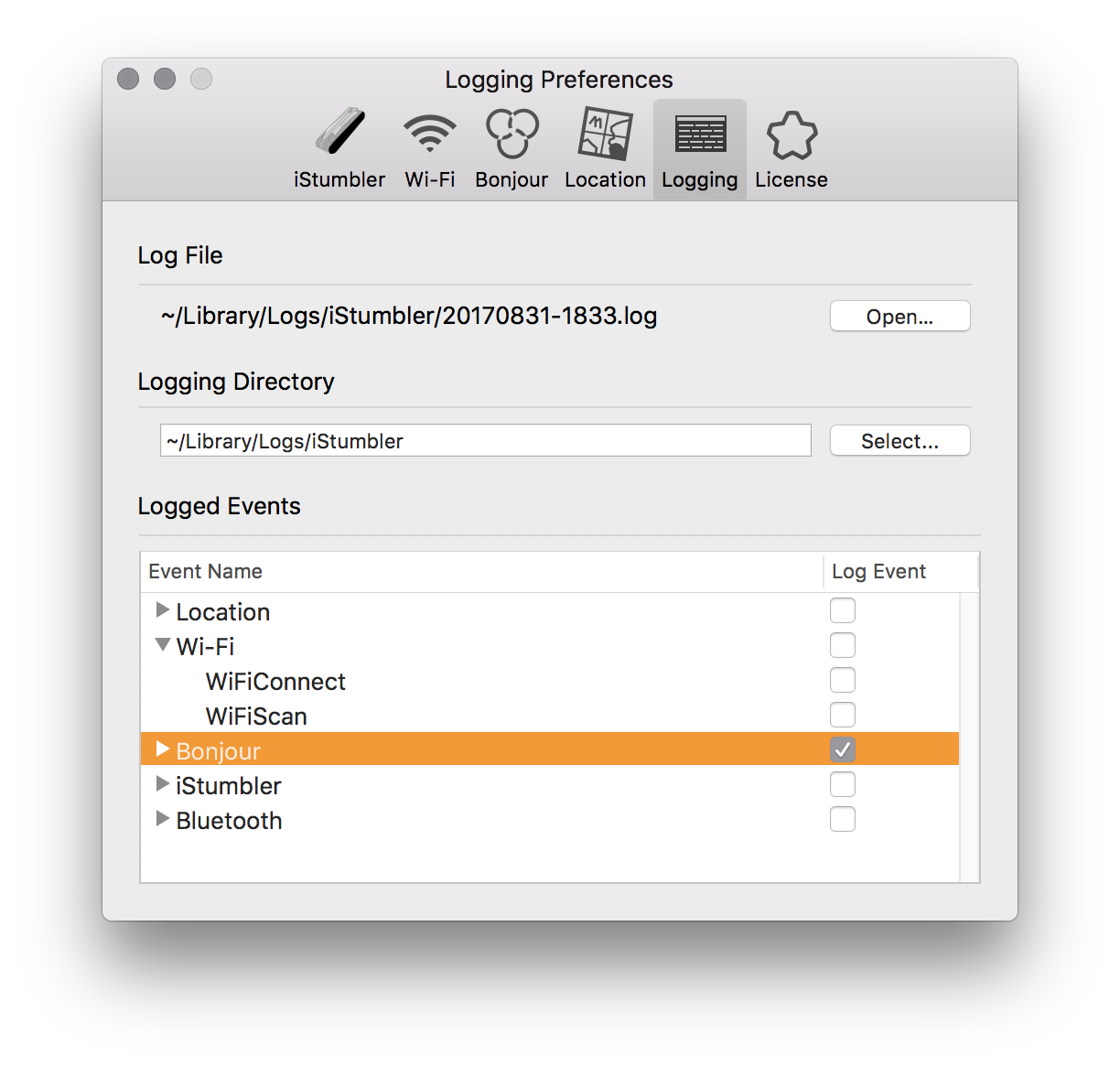This screenshot has width=1120, height=1067.
Task: Expand the Bluetooth event group
Action: (x=163, y=818)
